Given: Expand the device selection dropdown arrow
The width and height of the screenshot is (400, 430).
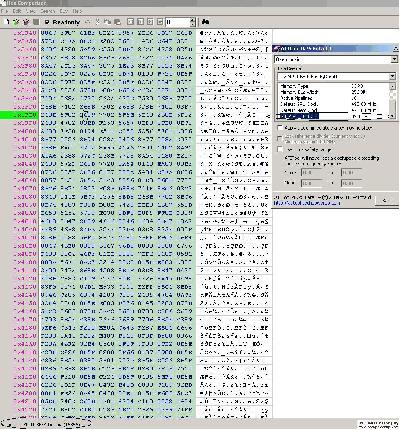Looking at the screenshot, I should tap(392, 76).
